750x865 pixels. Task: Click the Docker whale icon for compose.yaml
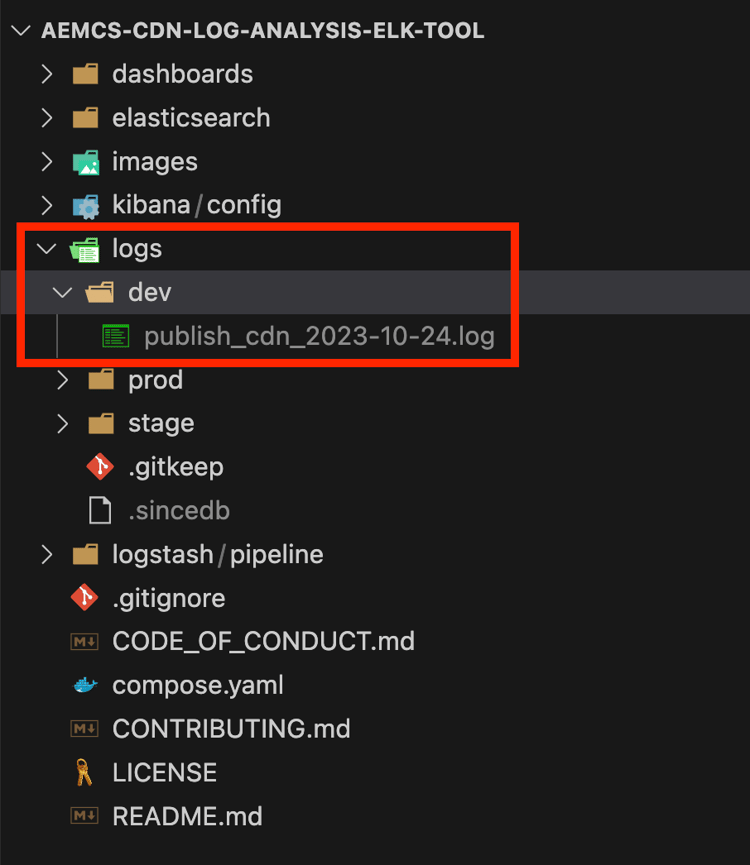click(85, 686)
